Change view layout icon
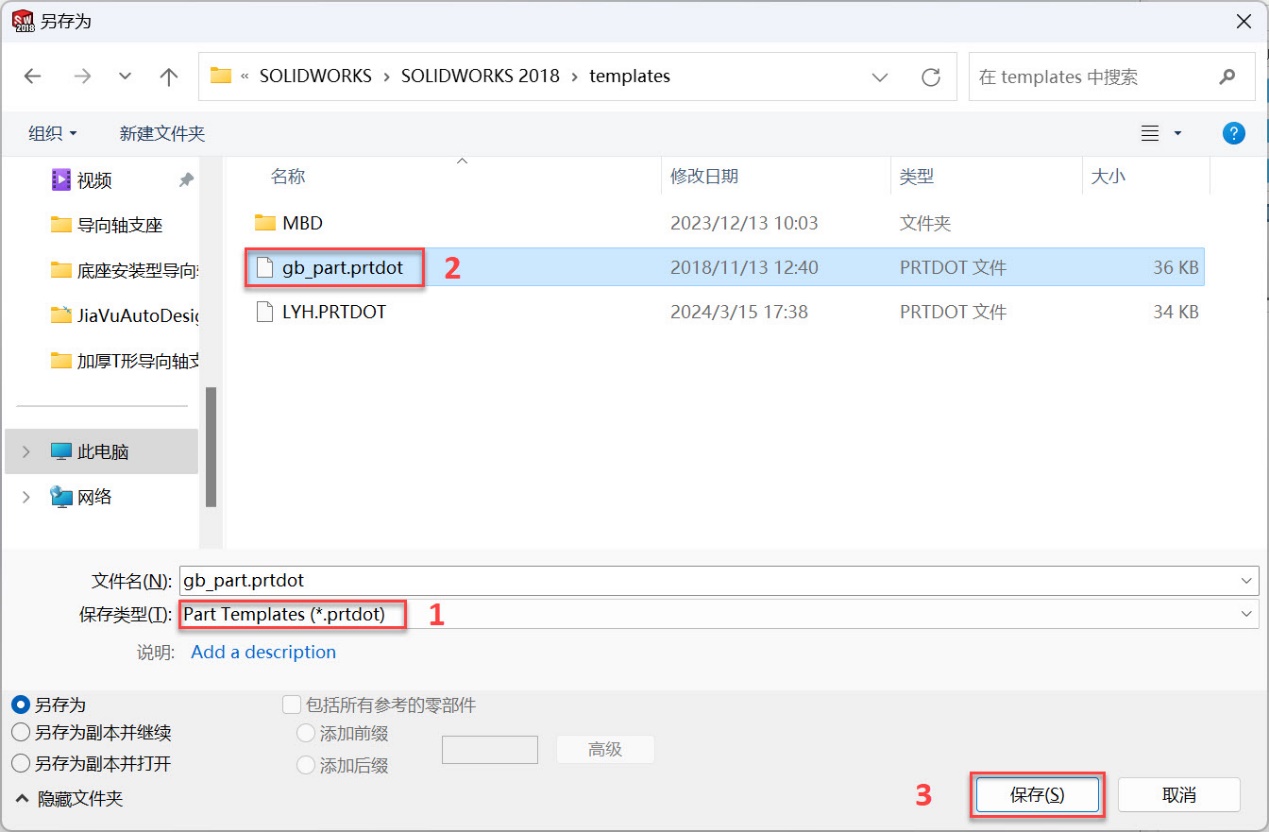 (x=1150, y=133)
